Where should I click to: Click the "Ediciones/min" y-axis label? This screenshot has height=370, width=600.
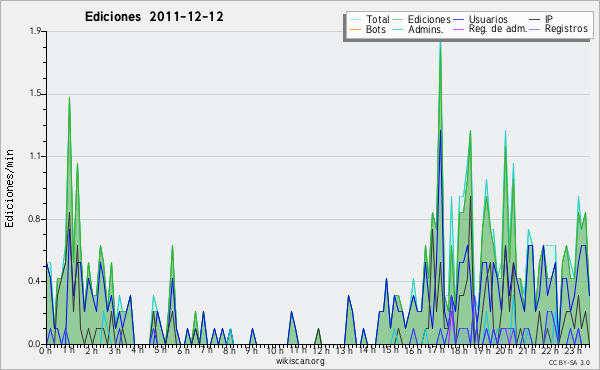9,188
